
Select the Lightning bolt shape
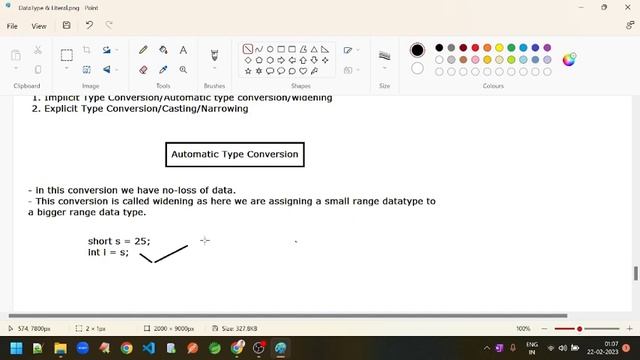point(314,71)
